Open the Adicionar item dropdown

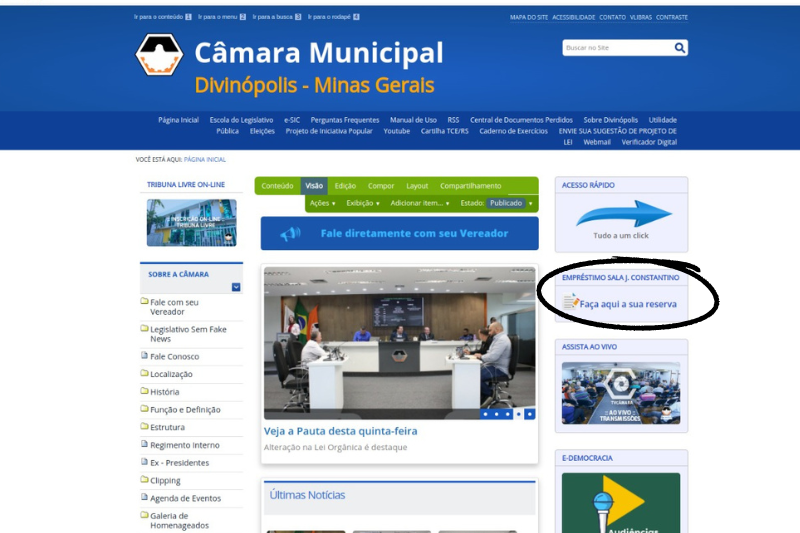pyautogui.click(x=420, y=203)
